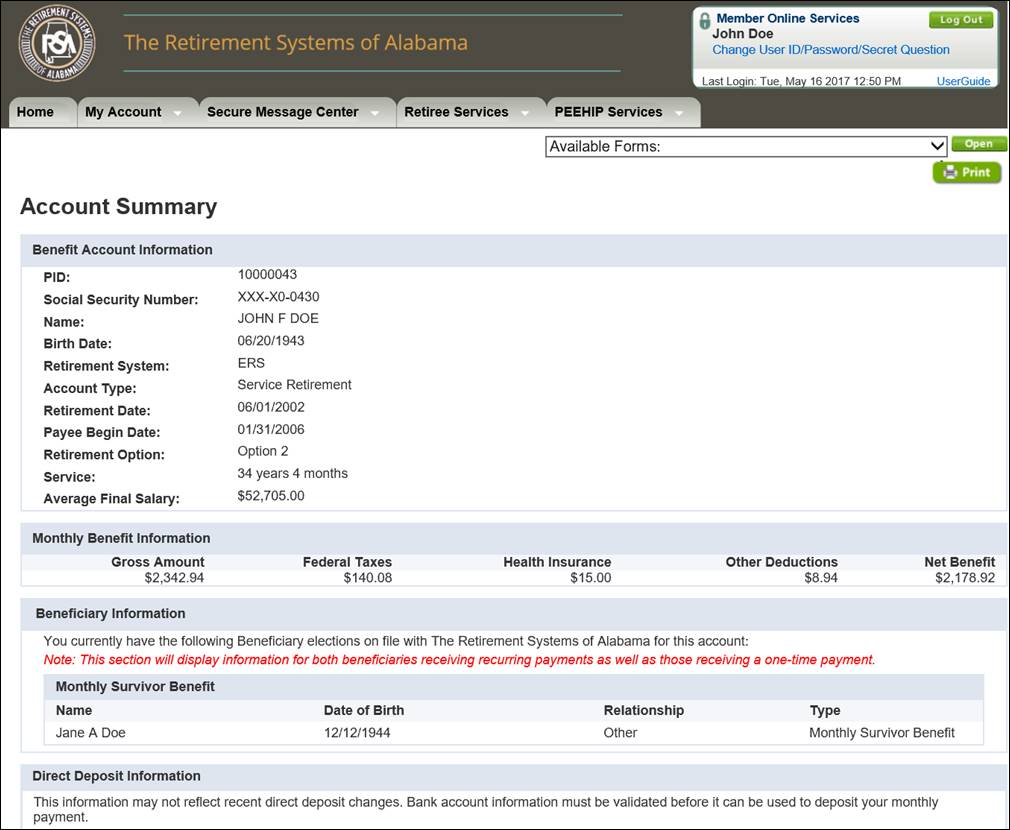Screen dimensions: 1010x830
Task: Expand the Secure Message Center arrow
Action: pyautogui.click(x=374, y=113)
